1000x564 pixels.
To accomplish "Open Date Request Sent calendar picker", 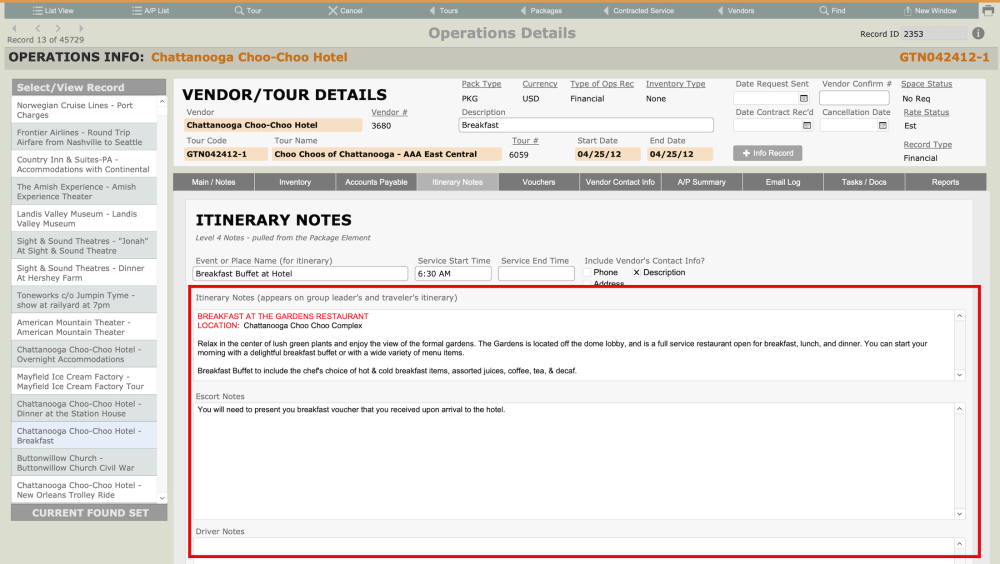I will pyautogui.click(x=804, y=98).
